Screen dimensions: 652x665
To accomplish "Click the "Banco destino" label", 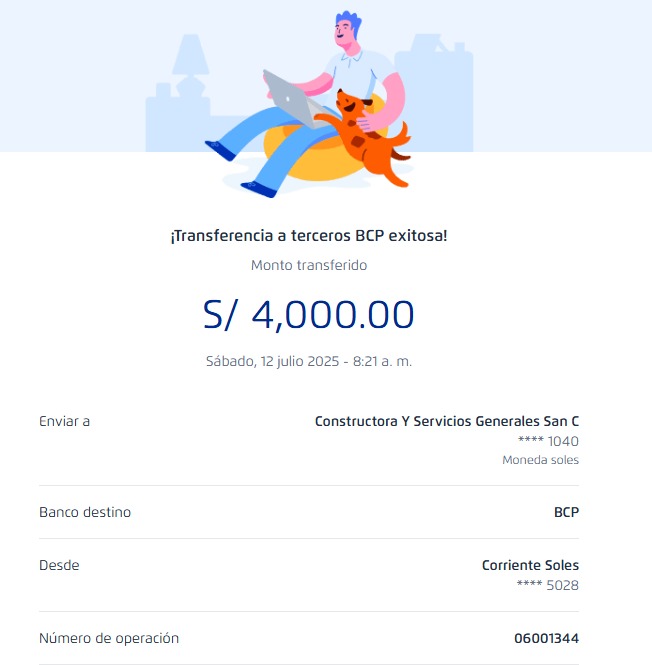I will 85,512.
